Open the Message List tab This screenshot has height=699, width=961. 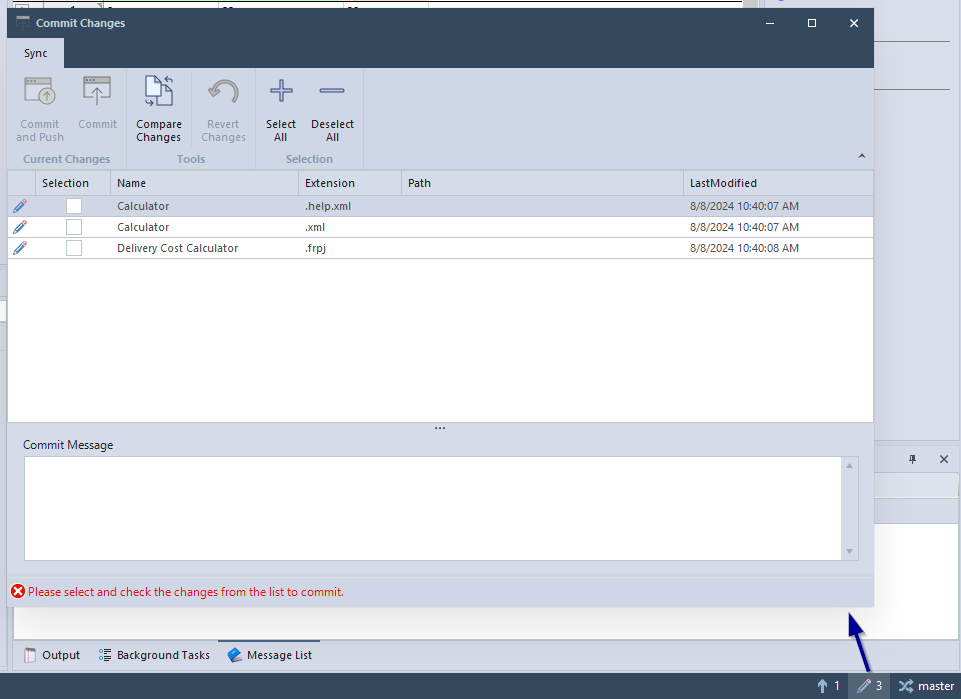(269, 655)
